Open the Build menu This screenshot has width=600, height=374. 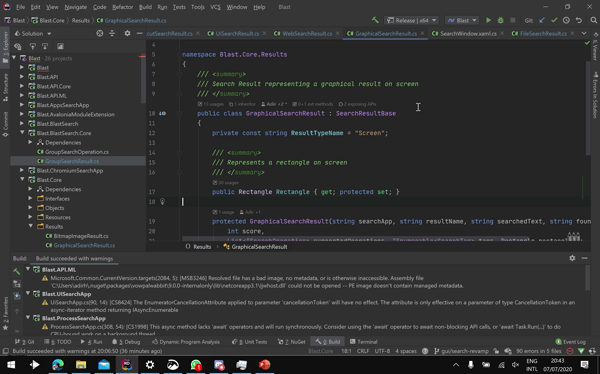[145, 7]
